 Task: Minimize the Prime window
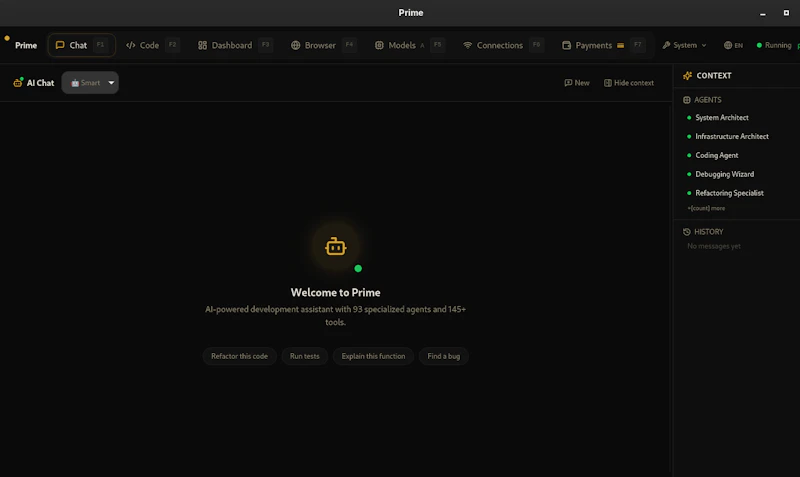tap(763, 13)
